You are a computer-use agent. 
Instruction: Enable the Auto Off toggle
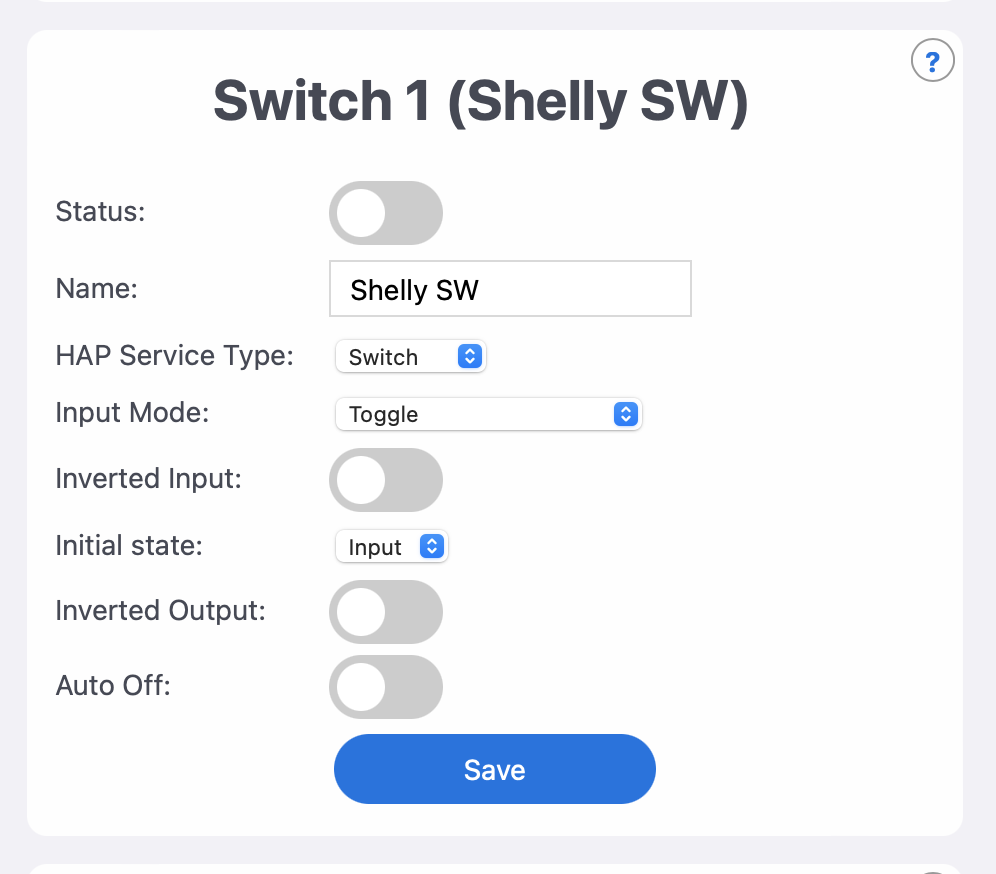385,687
